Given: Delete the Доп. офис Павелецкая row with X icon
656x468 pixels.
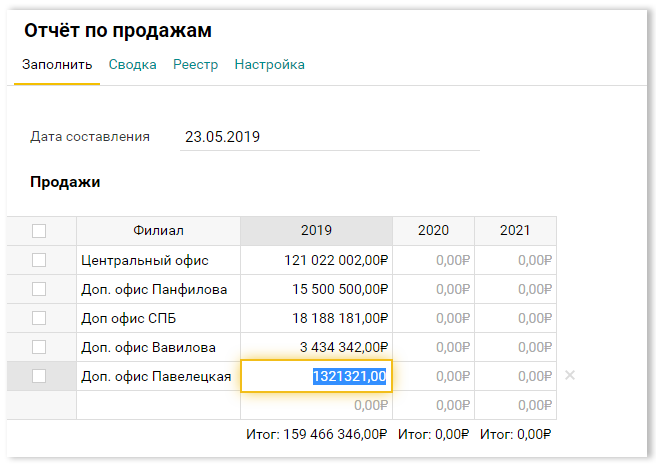Looking at the screenshot, I should [569, 376].
